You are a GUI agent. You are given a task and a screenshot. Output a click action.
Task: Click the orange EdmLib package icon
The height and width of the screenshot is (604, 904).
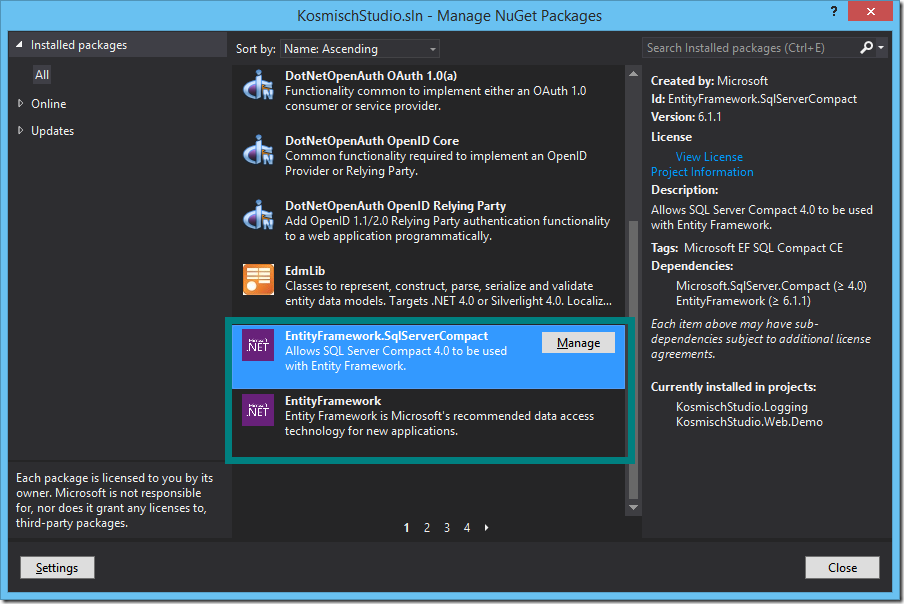click(258, 280)
